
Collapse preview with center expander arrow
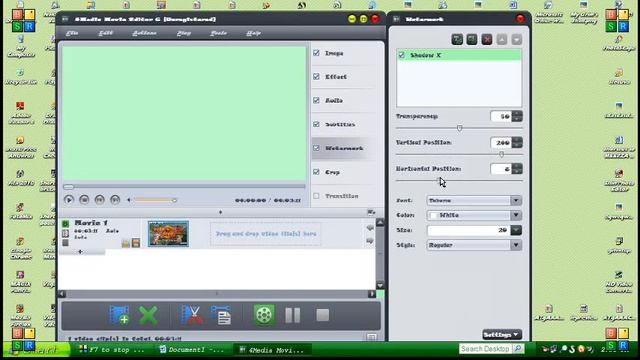[x=220, y=212]
